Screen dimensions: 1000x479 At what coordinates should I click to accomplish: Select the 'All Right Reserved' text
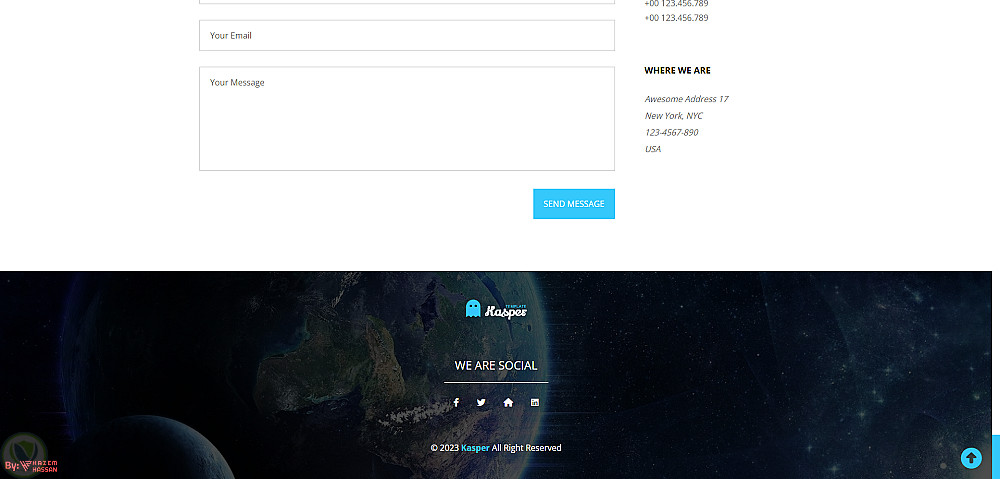pyautogui.click(x=527, y=448)
